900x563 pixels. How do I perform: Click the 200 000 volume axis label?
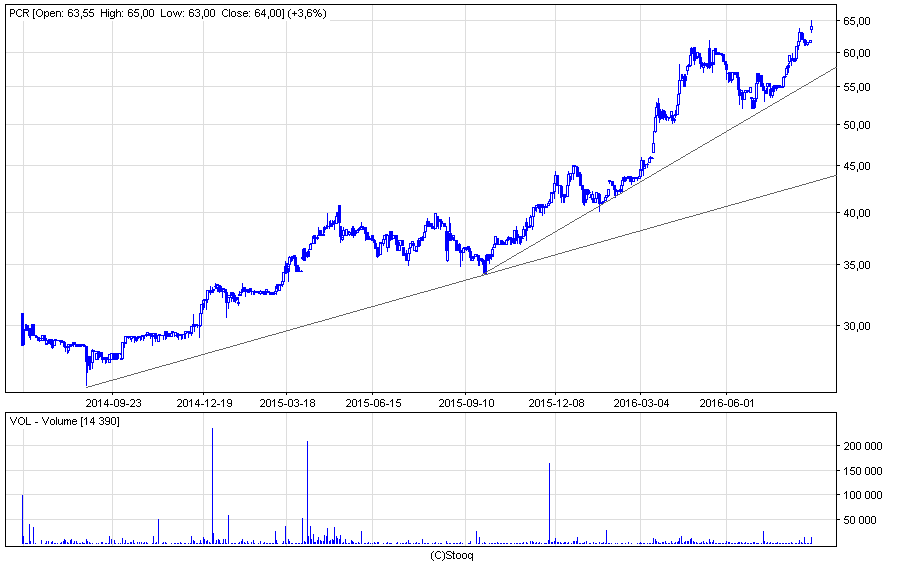862,446
